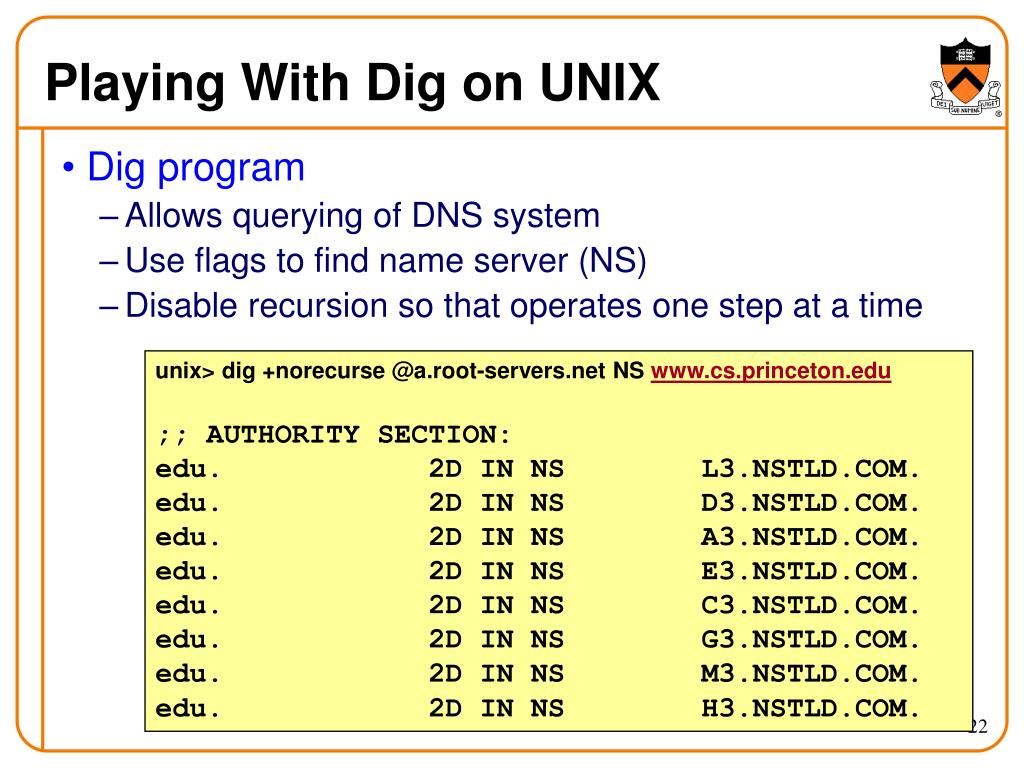1024x768 pixels.
Task: Select L3.NSTLD.COM. name server entry
Action: point(810,469)
